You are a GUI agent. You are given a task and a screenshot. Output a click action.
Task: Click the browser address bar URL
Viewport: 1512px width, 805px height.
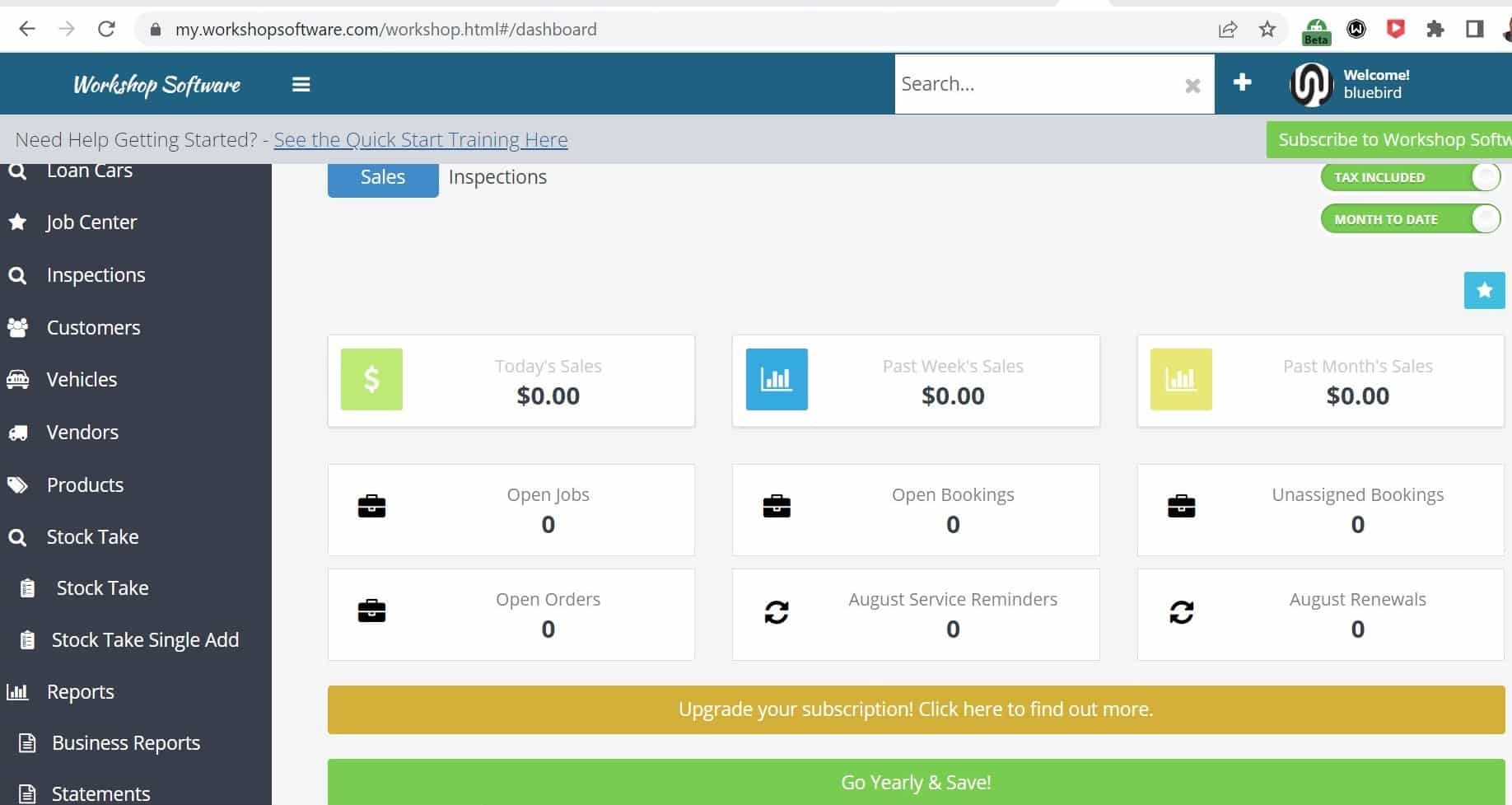point(385,30)
